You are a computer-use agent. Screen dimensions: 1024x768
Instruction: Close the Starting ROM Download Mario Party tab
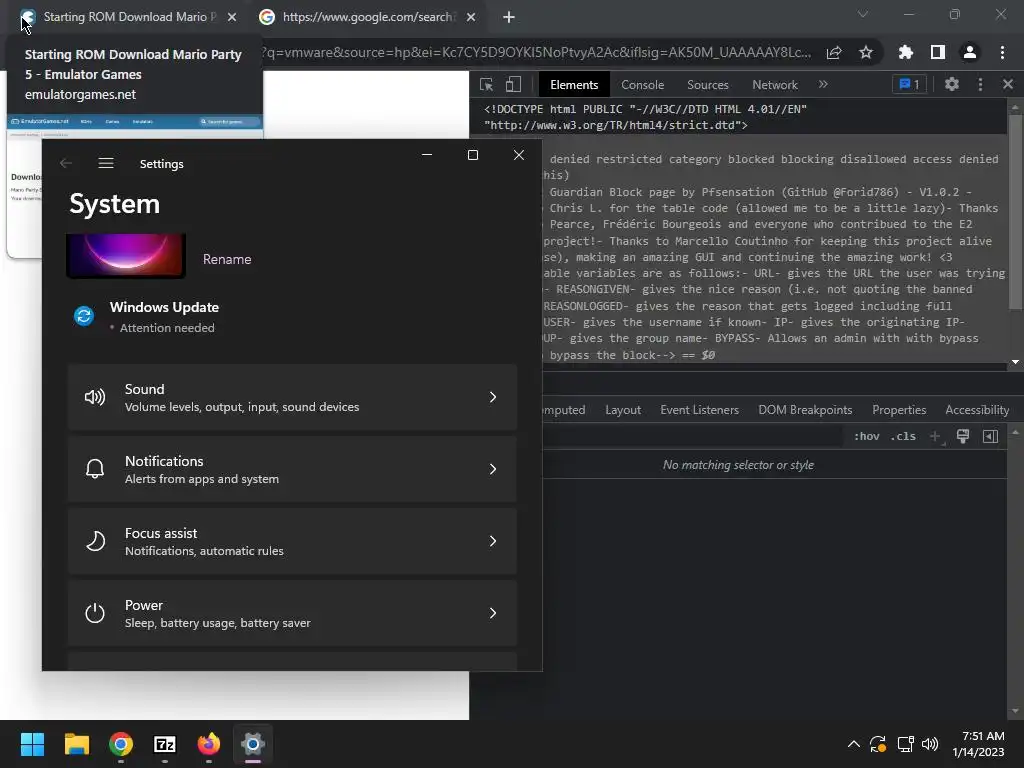[232, 17]
